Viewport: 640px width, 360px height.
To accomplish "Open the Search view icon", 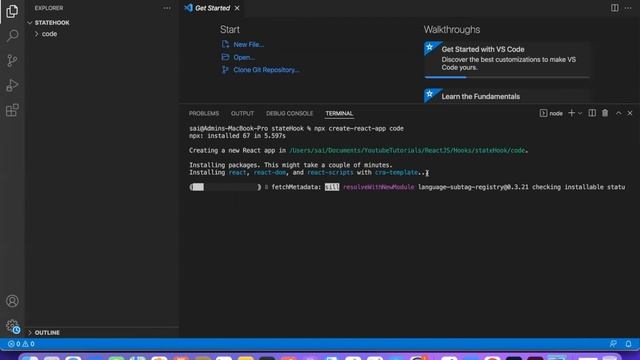I will coord(12,36).
